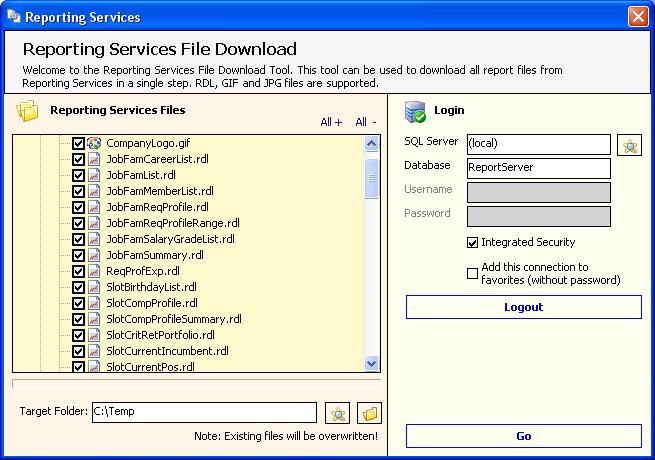This screenshot has width=655, height=460.
Task: Enable Add this connection to favorites checkbox
Action: tap(472, 273)
